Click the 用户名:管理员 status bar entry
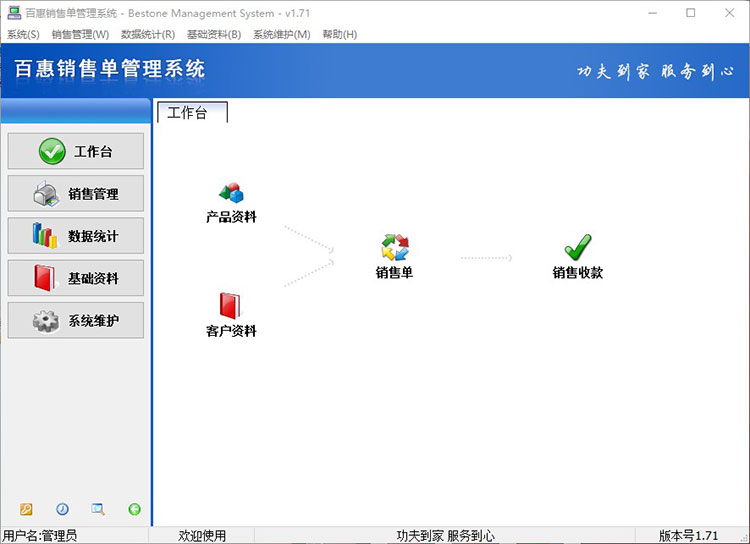This screenshot has width=750, height=544. tap(40, 535)
